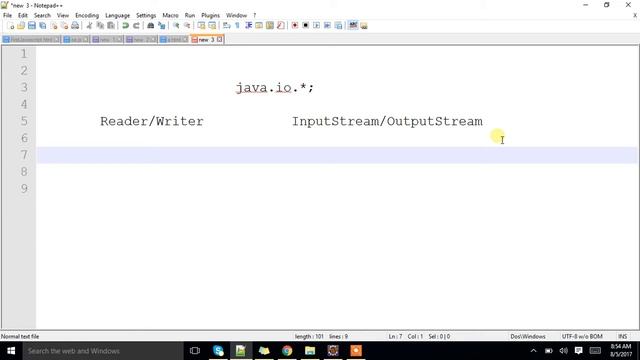Print the document using the Print icon

pos(75,26)
